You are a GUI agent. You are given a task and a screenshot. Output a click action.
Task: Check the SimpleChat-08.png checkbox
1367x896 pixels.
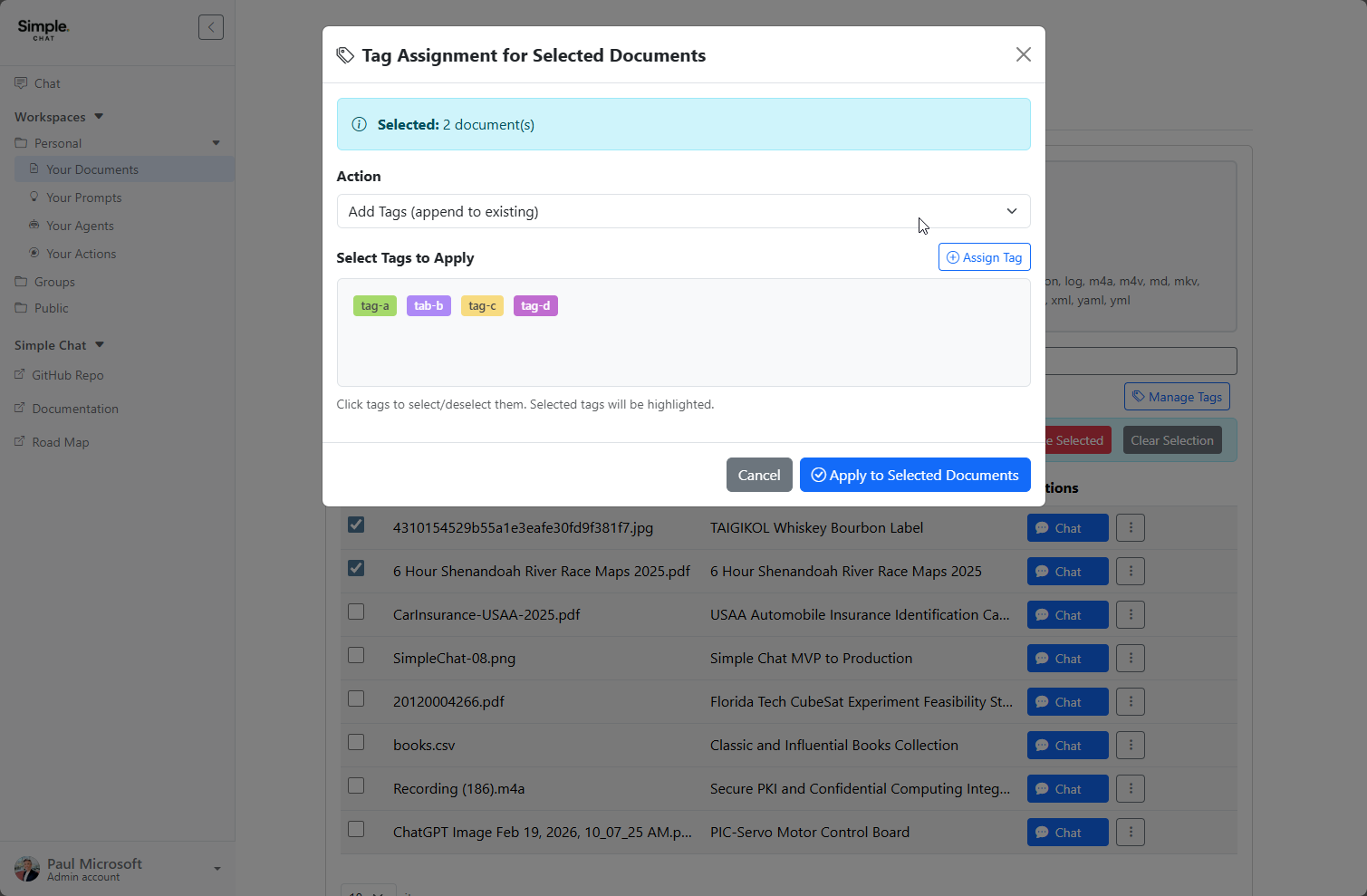coord(356,655)
